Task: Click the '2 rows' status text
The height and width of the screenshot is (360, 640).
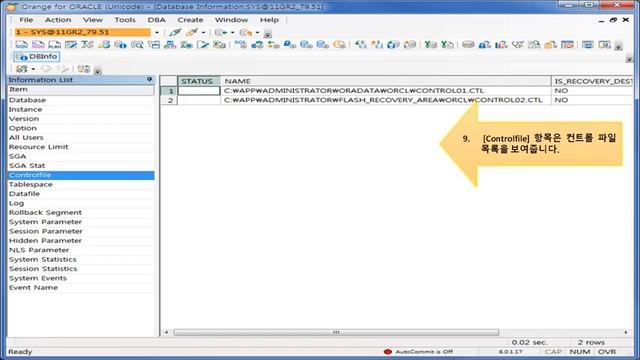Action: pos(591,342)
